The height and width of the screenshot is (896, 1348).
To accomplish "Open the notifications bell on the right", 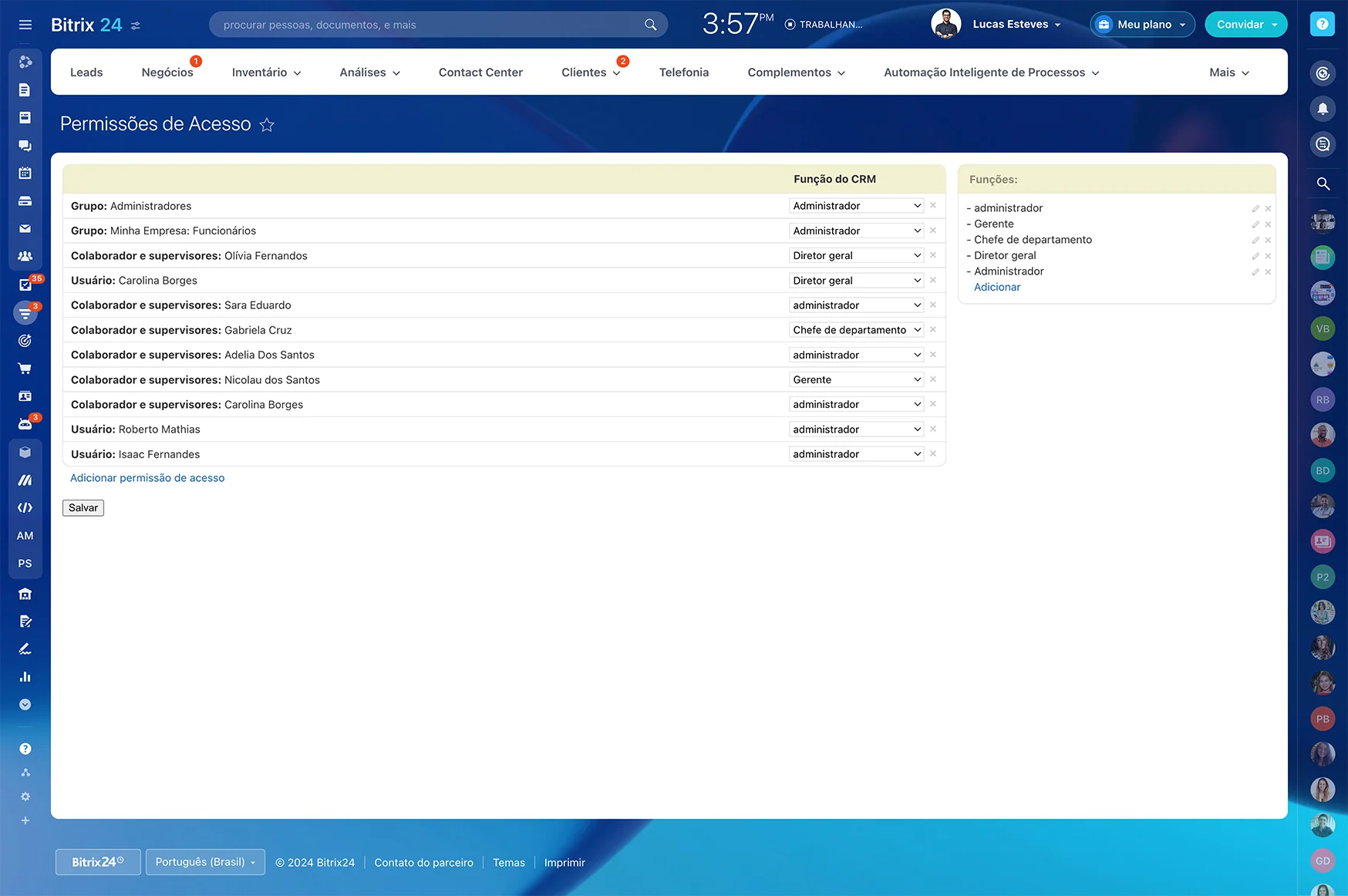I will 1323,109.
